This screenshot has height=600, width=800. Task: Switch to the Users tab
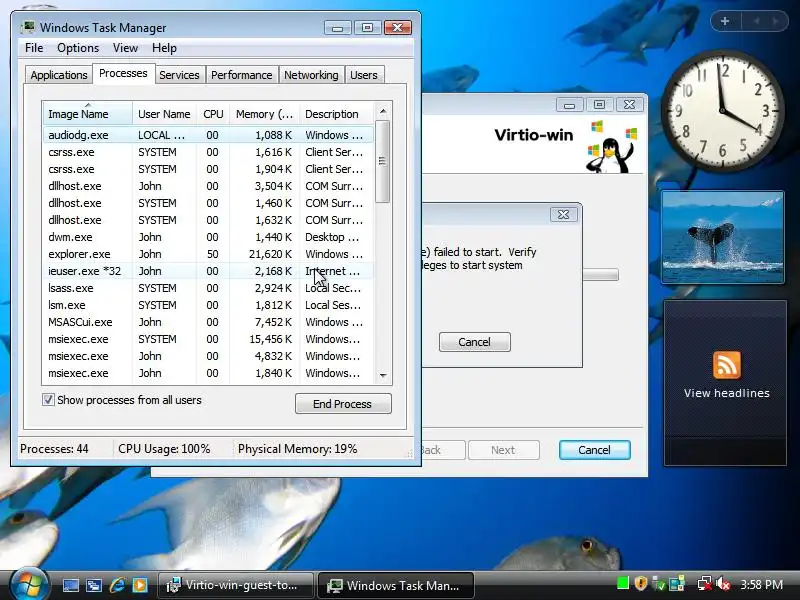tap(364, 75)
